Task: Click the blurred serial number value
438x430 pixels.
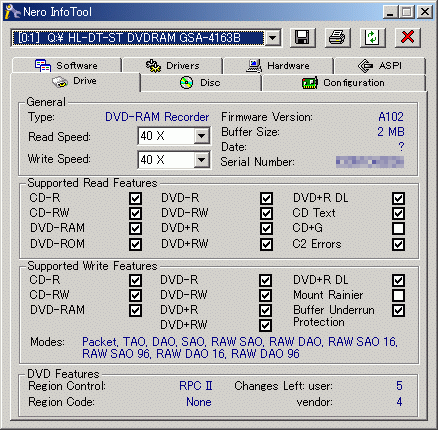Action: [x=370, y=162]
